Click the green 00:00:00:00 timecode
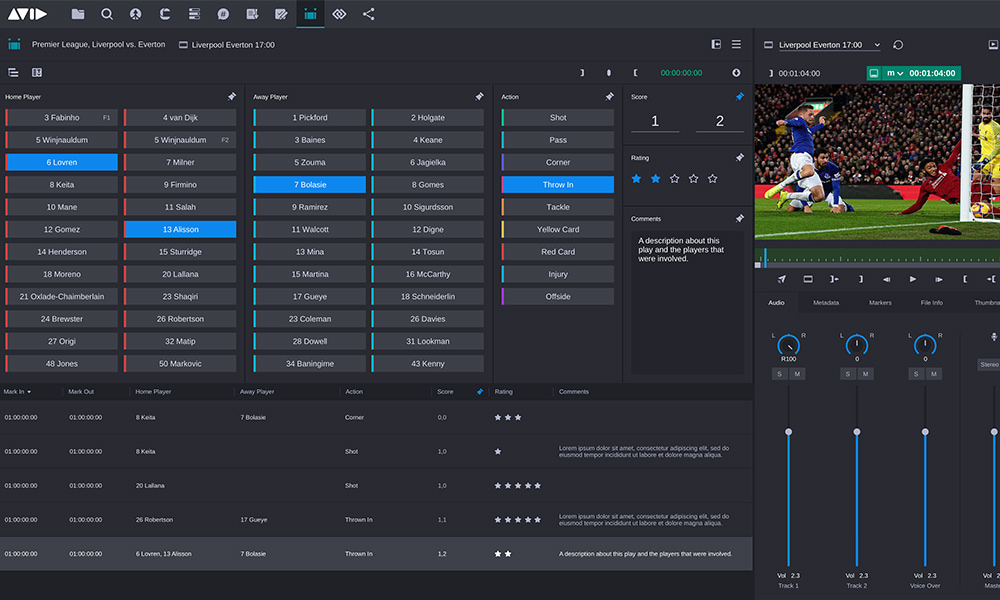Screen dimensions: 1000x600 [x=681, y=73]
